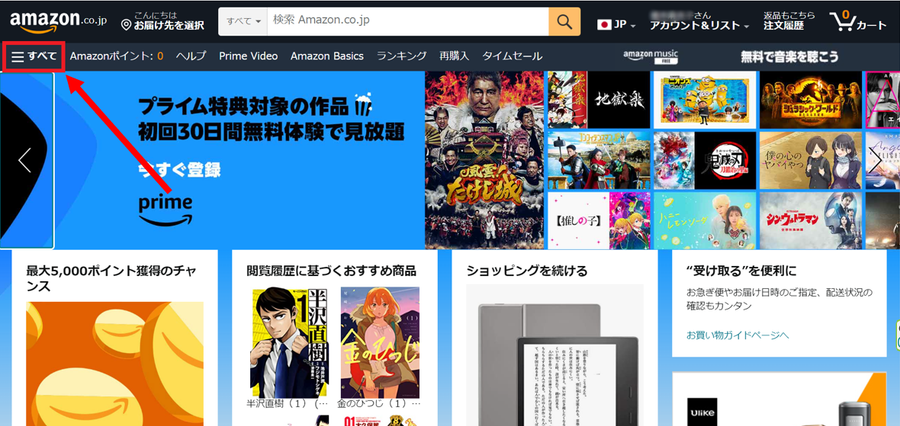Viewport: 900px width, 426px height.
Task: Open 僕の心のヤバイやつ thumbnail
Action: click(811, 160)
